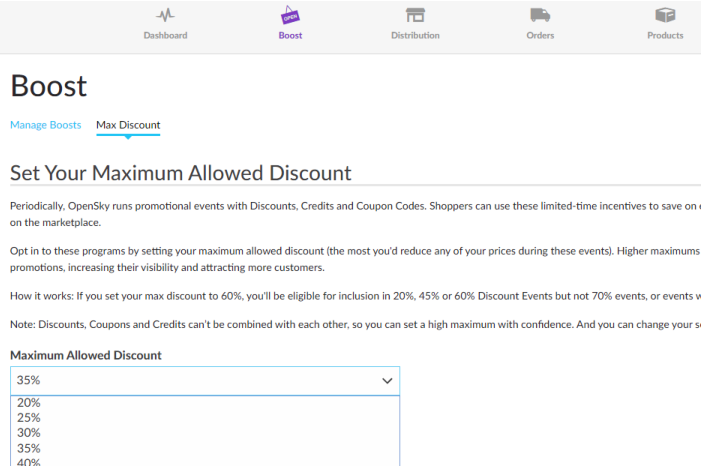
Task: Choose 20% from the discount list
Action: [29, 403]
